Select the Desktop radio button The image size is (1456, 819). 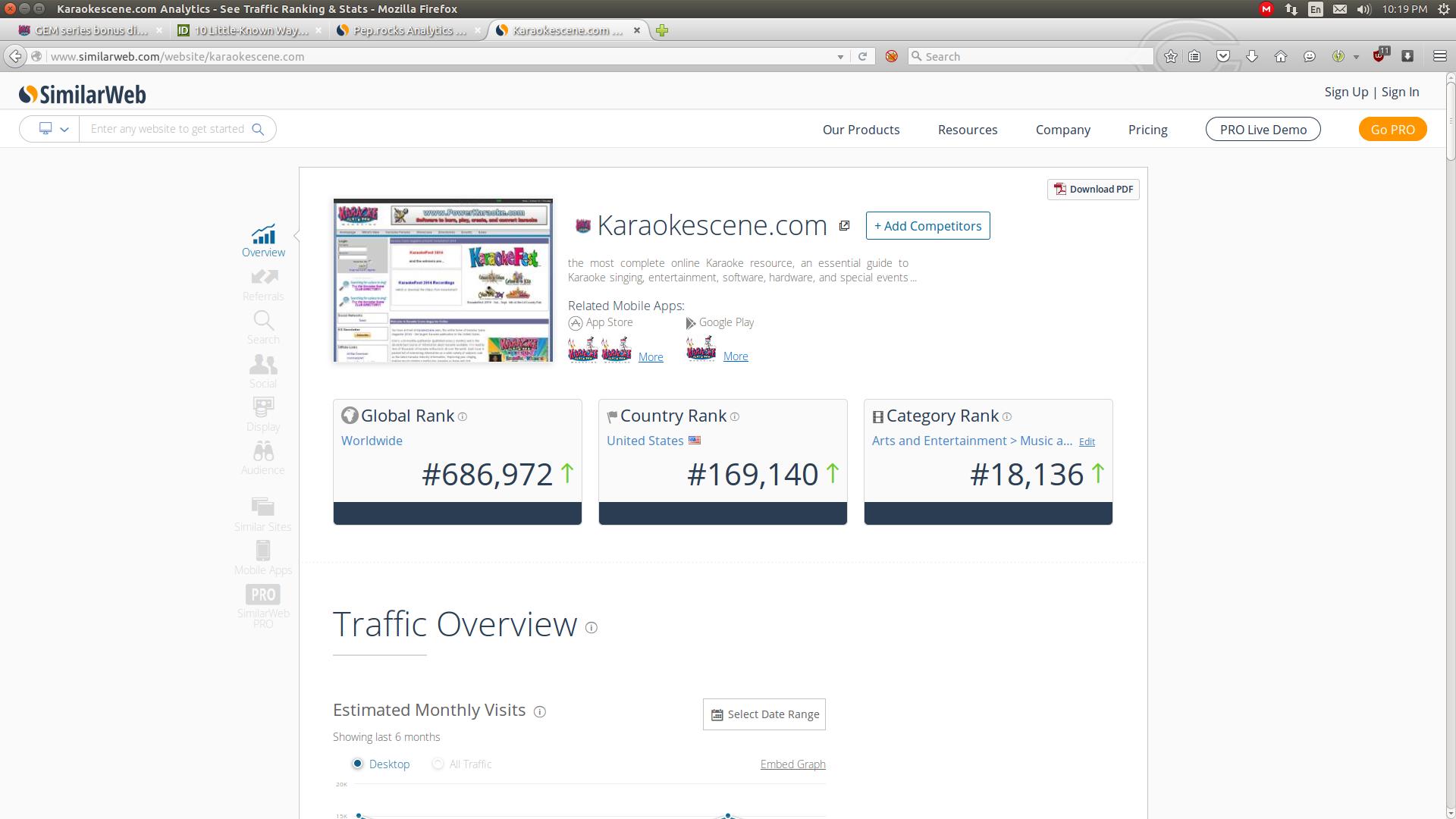pyautogui.click(x=357, y=764)
